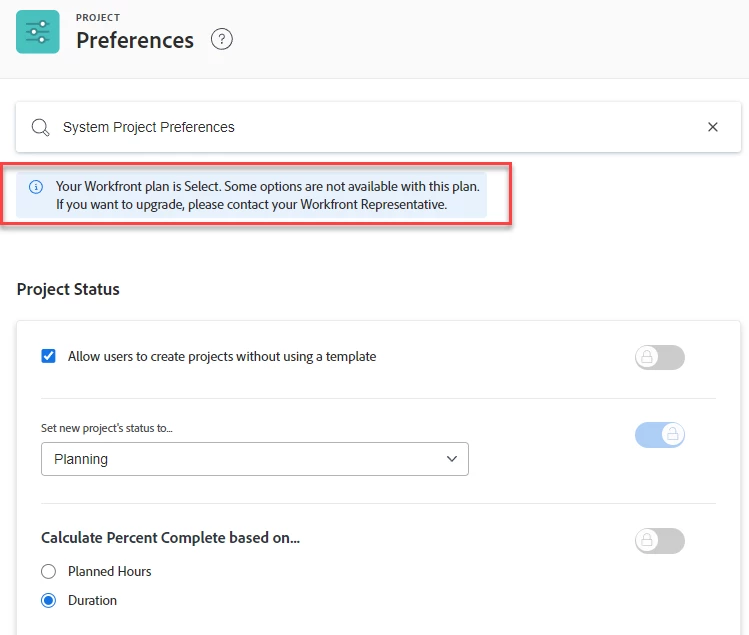Screen dimensions: 749x635
Task: Select the Planned Hours radio button
Action: coord(48,571)
